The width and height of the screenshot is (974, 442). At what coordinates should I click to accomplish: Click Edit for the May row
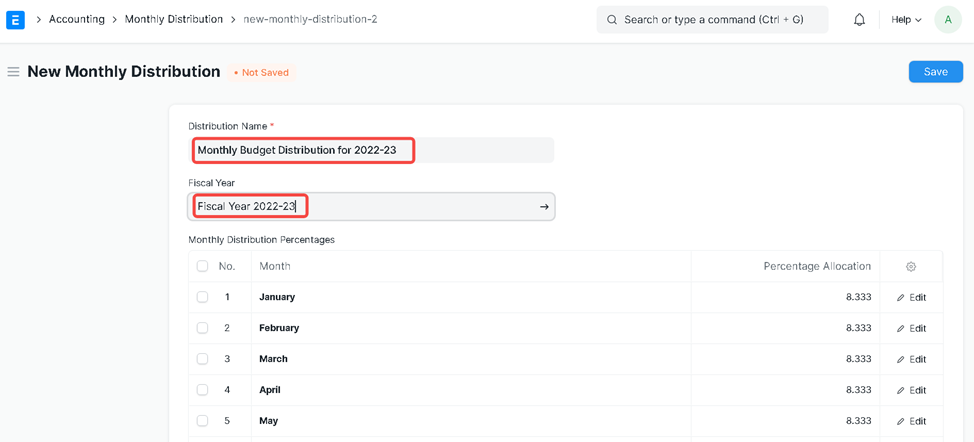(x=911, y=421)
